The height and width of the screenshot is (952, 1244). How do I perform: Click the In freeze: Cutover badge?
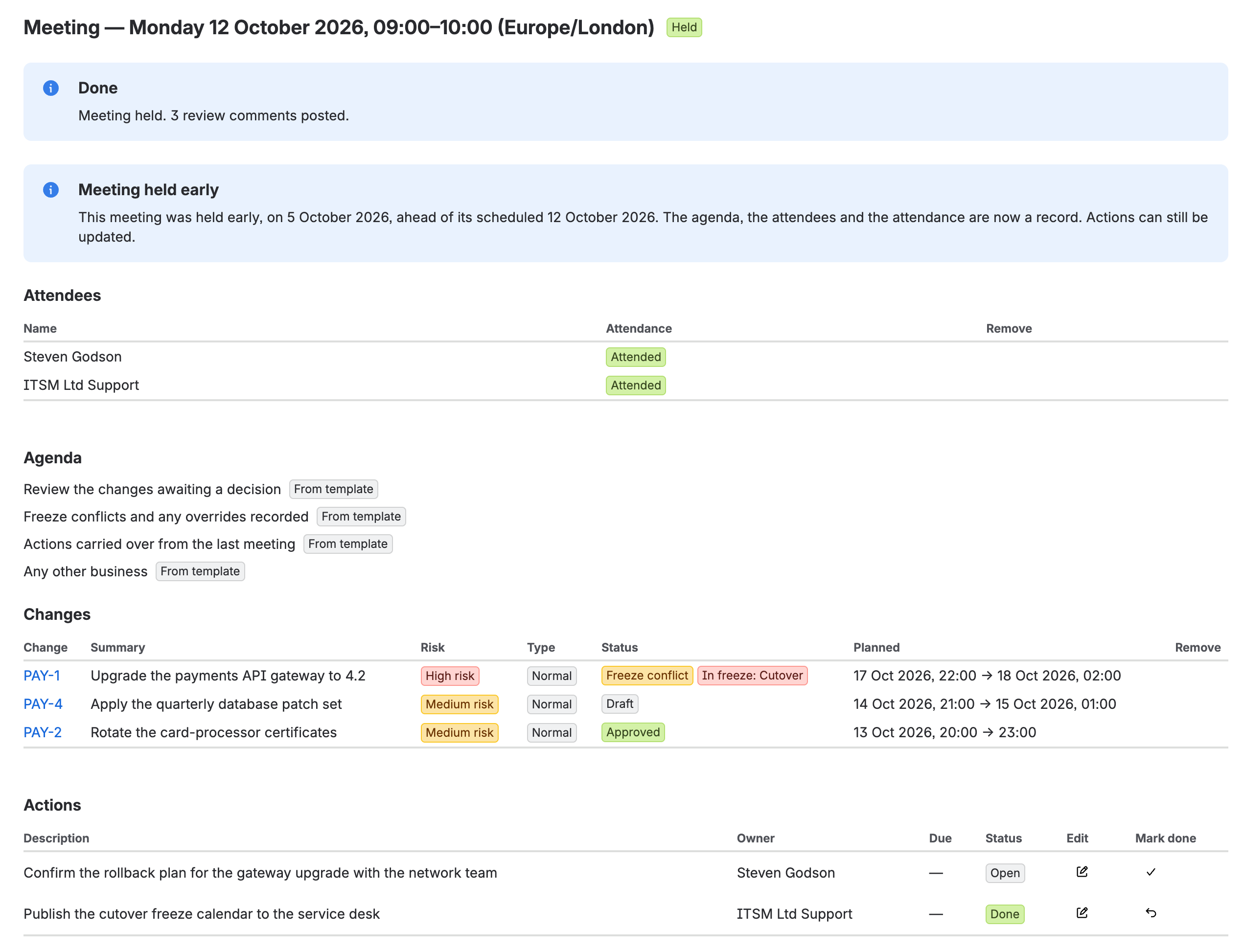point(752,676)
